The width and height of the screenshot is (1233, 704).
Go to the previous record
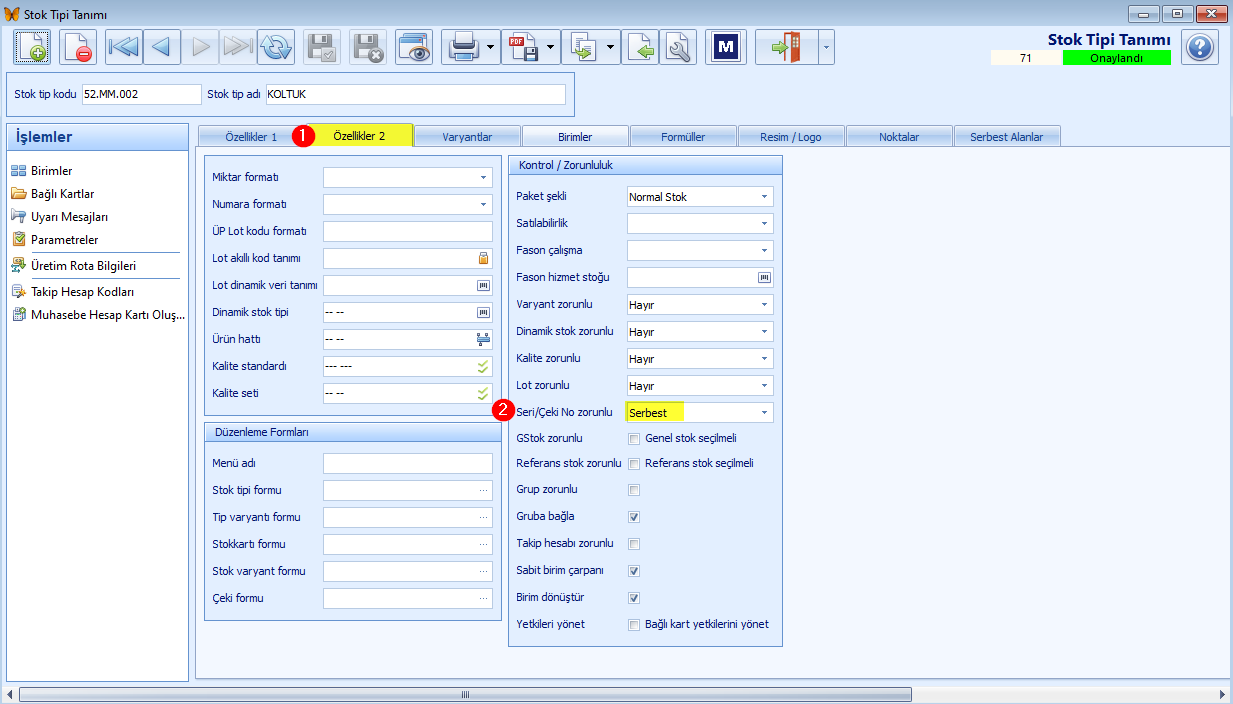click(x=161, y=47)
